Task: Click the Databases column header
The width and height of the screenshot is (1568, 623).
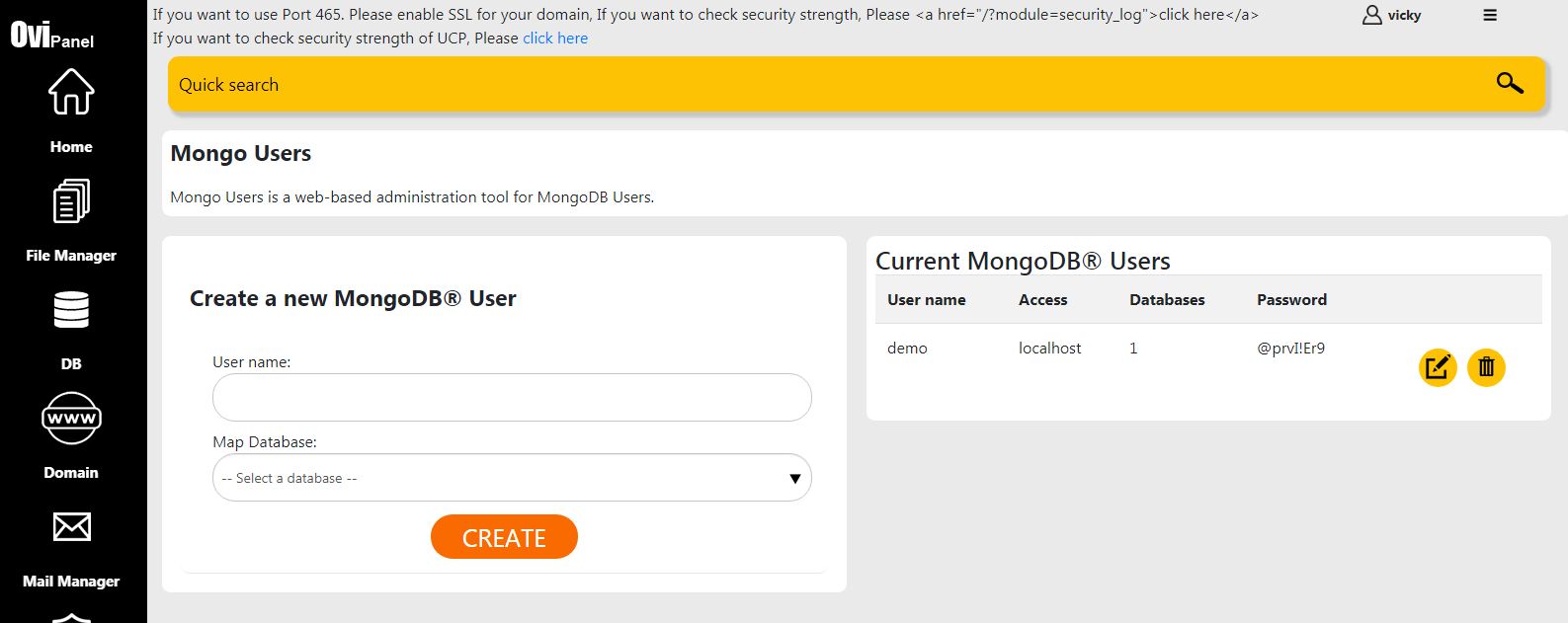Action: pyautogui.click(x=1167, y=300)
